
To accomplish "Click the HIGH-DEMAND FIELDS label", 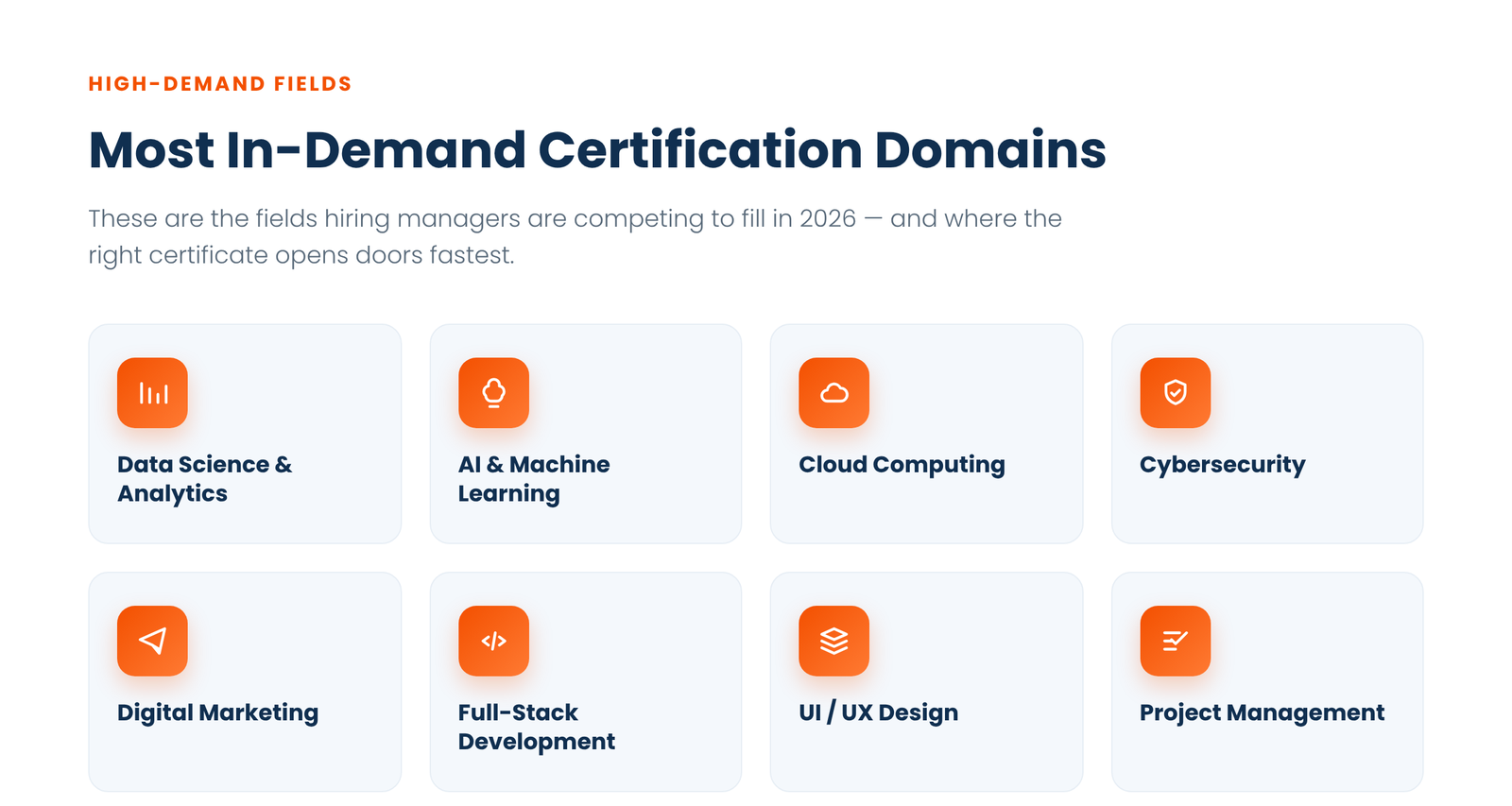I will click(x=220, y=84).
